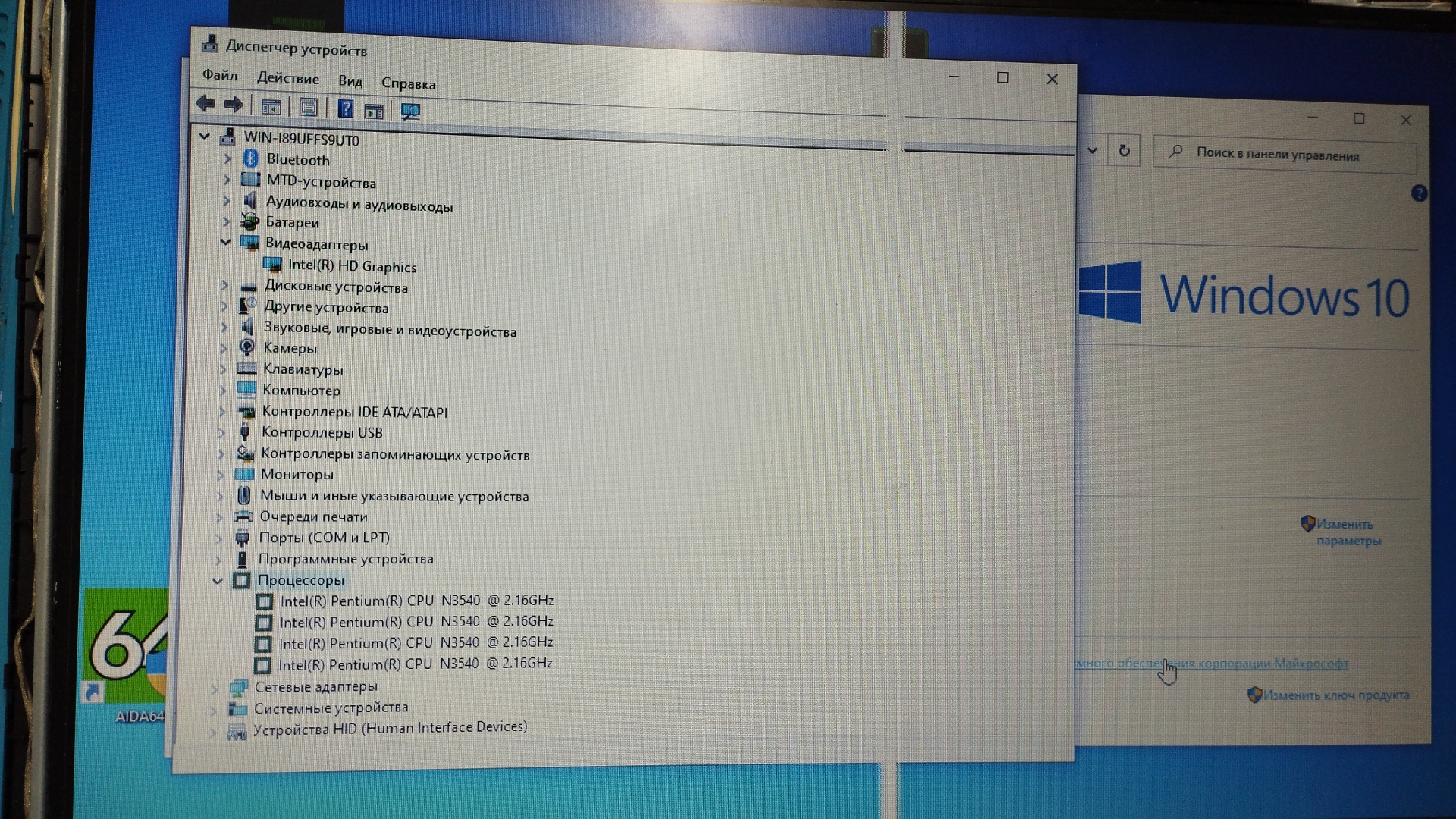Click the Поиск в панели управления field

click(x=1283, y=155)
